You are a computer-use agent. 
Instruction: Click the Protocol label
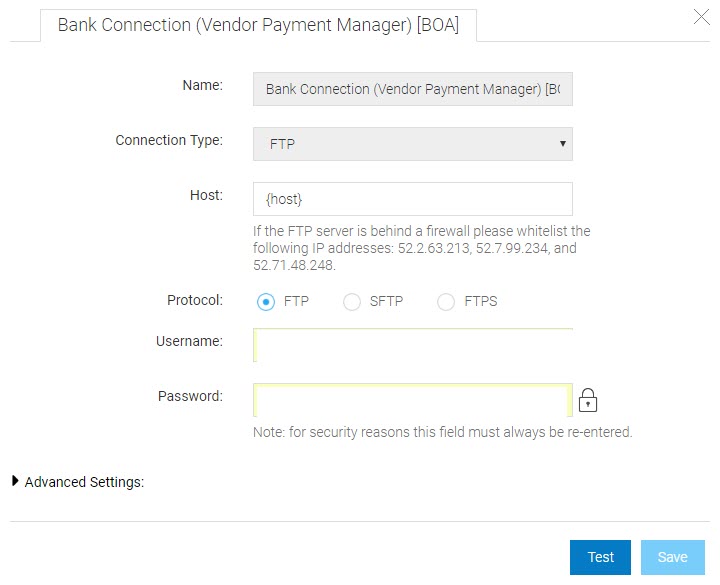click(195, 300)
